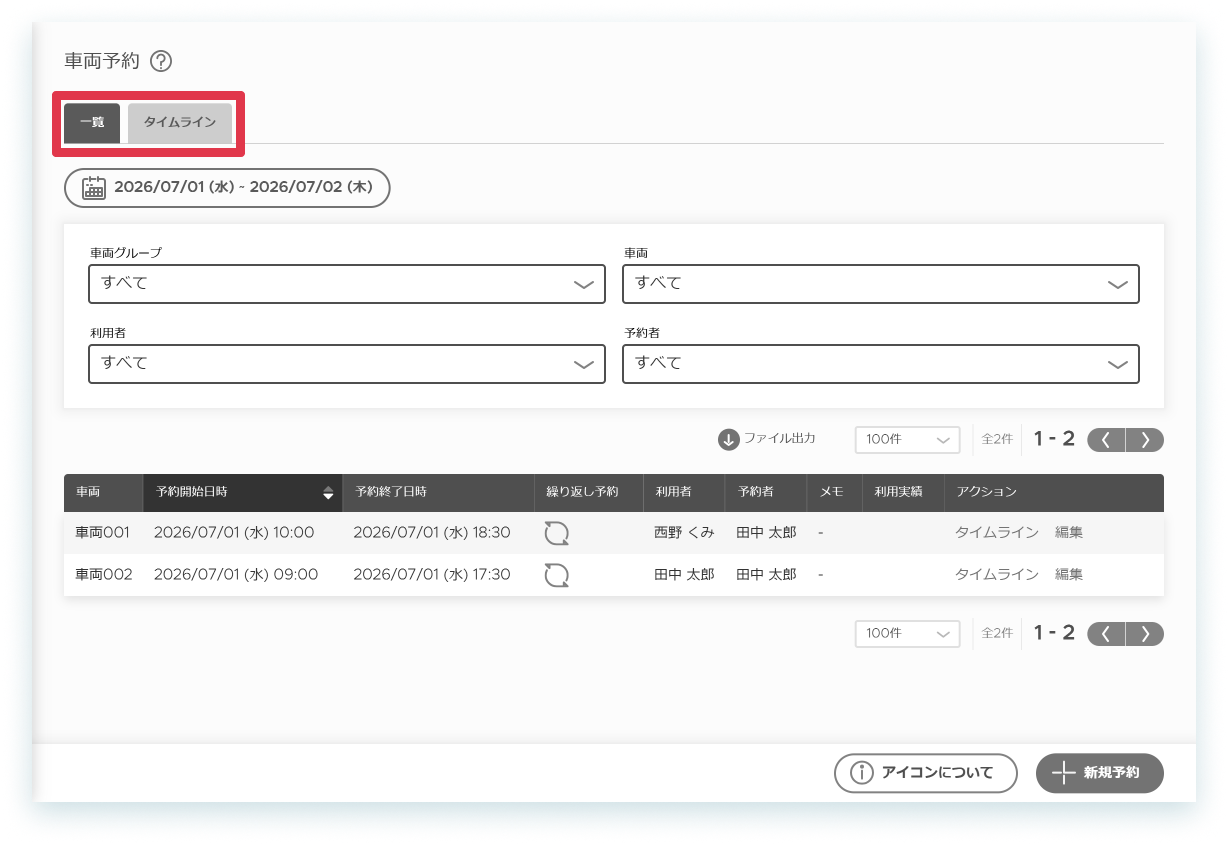Click the ファイル出力 download button
This screenshot has width=1228, height=844.
click(x=767, y=439)
